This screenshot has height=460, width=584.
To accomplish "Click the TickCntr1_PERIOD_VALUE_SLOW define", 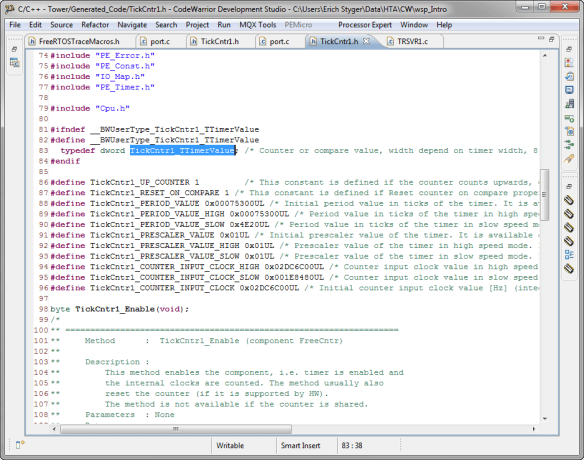I will tap(157, 225).
